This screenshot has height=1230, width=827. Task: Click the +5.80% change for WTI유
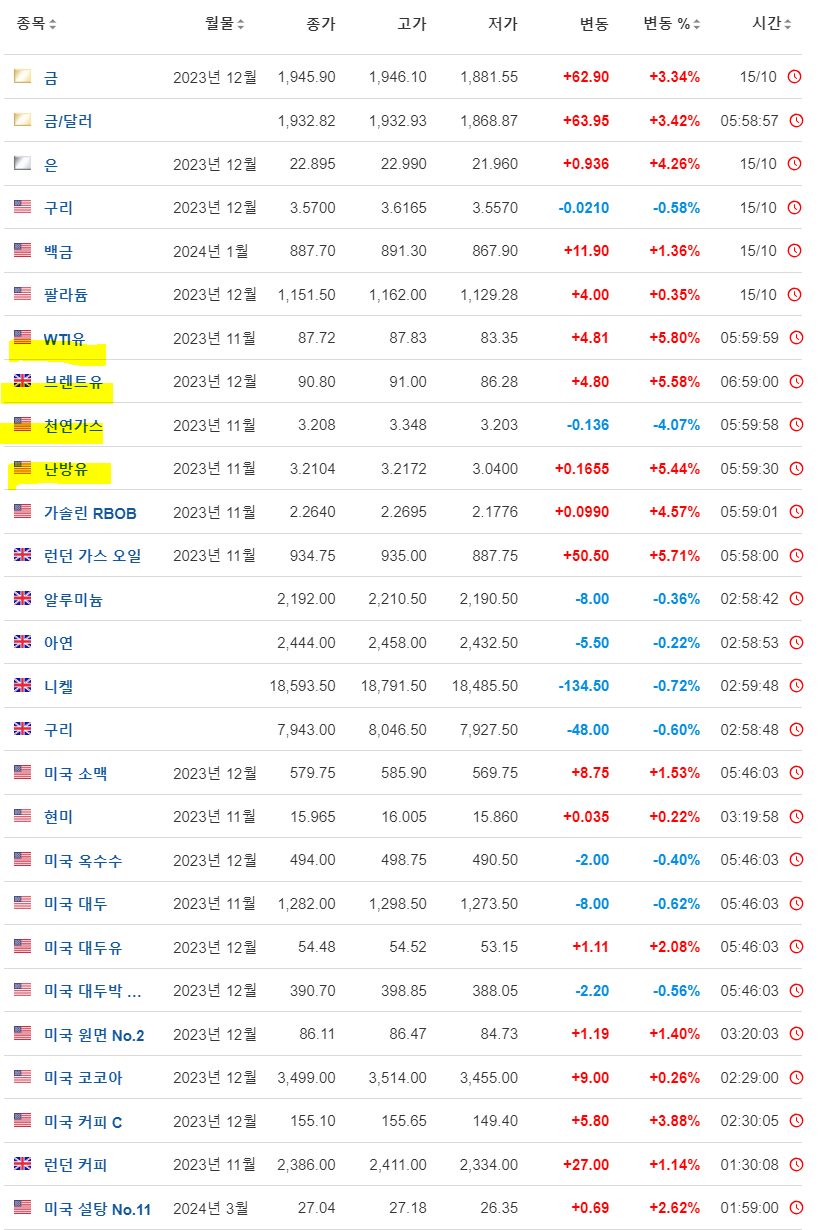[674, 338]
